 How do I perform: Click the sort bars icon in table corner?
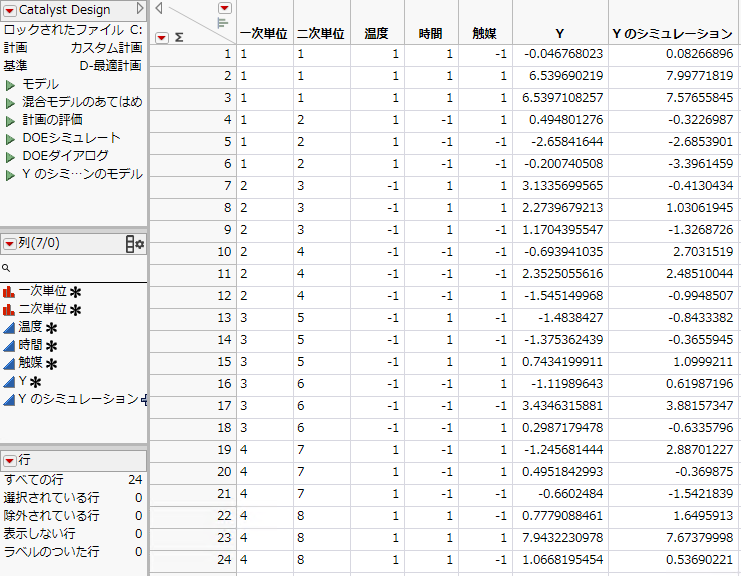222,23
